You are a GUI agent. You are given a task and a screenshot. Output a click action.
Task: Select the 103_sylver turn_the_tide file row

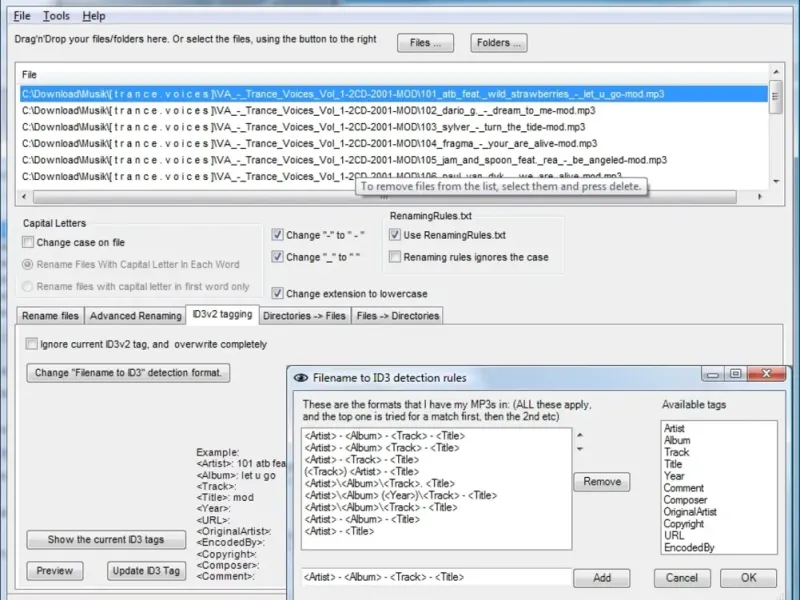394,127
